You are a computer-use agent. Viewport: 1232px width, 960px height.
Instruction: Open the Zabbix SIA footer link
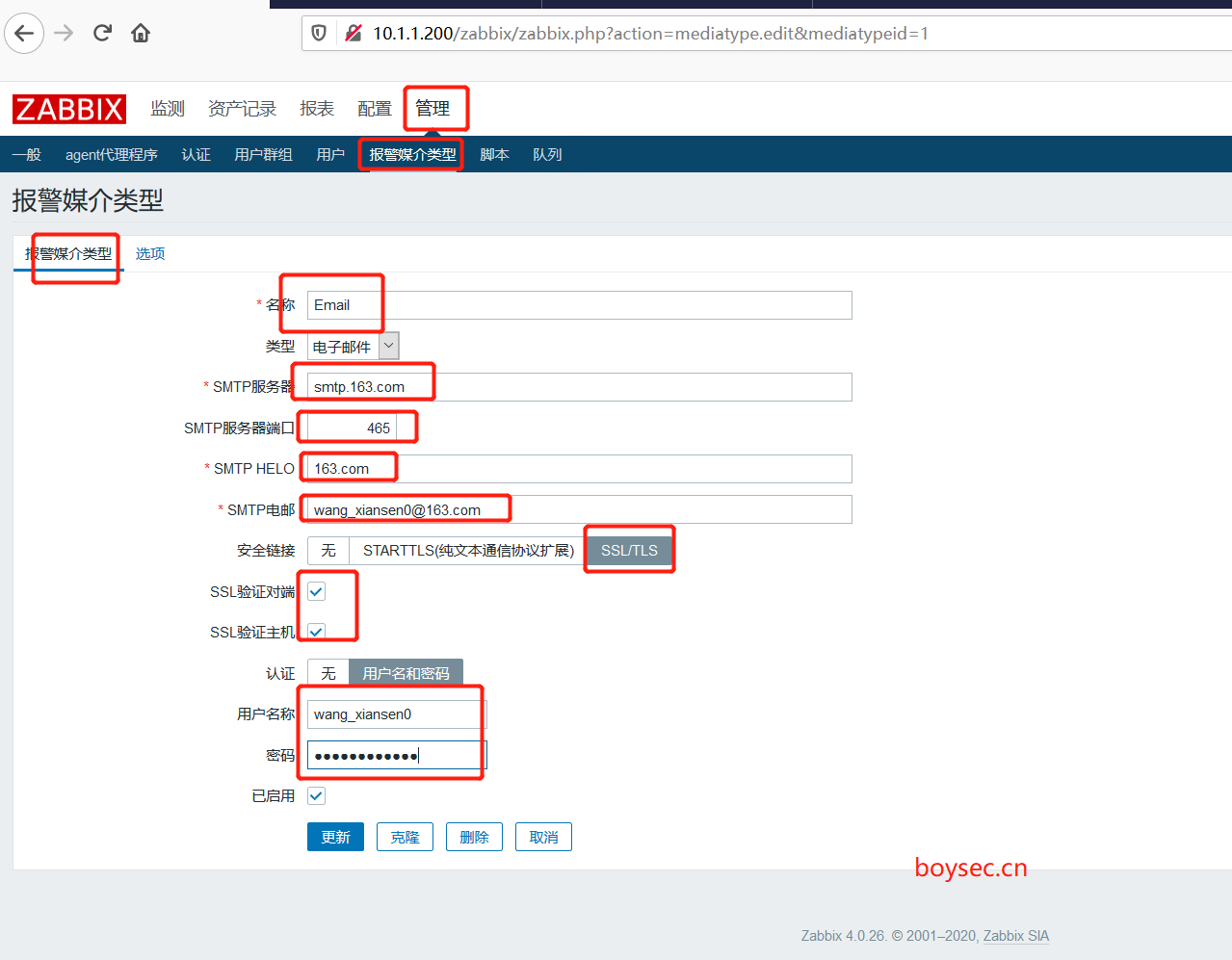point(1016,936)
